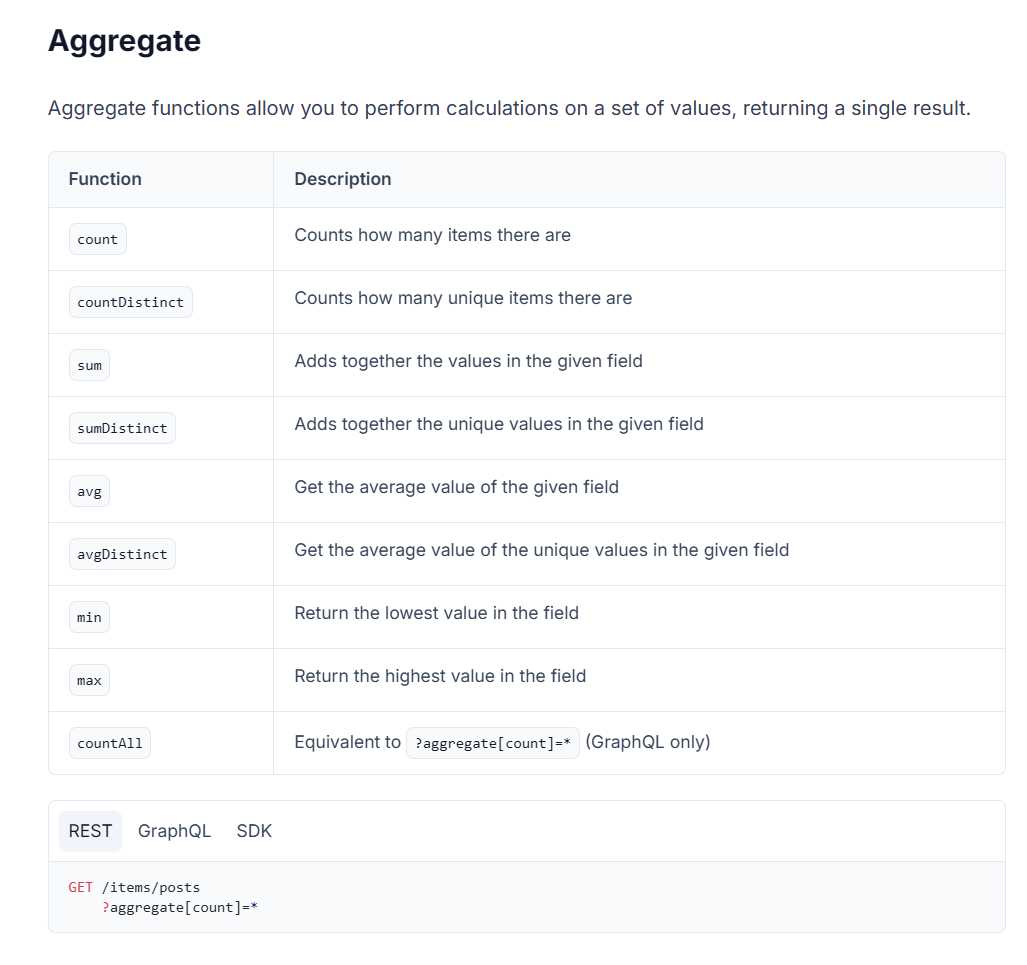The image size is (1027, 965).
Task: Click the min function code label
Action: pyautogui.click(x=89, y=617)
